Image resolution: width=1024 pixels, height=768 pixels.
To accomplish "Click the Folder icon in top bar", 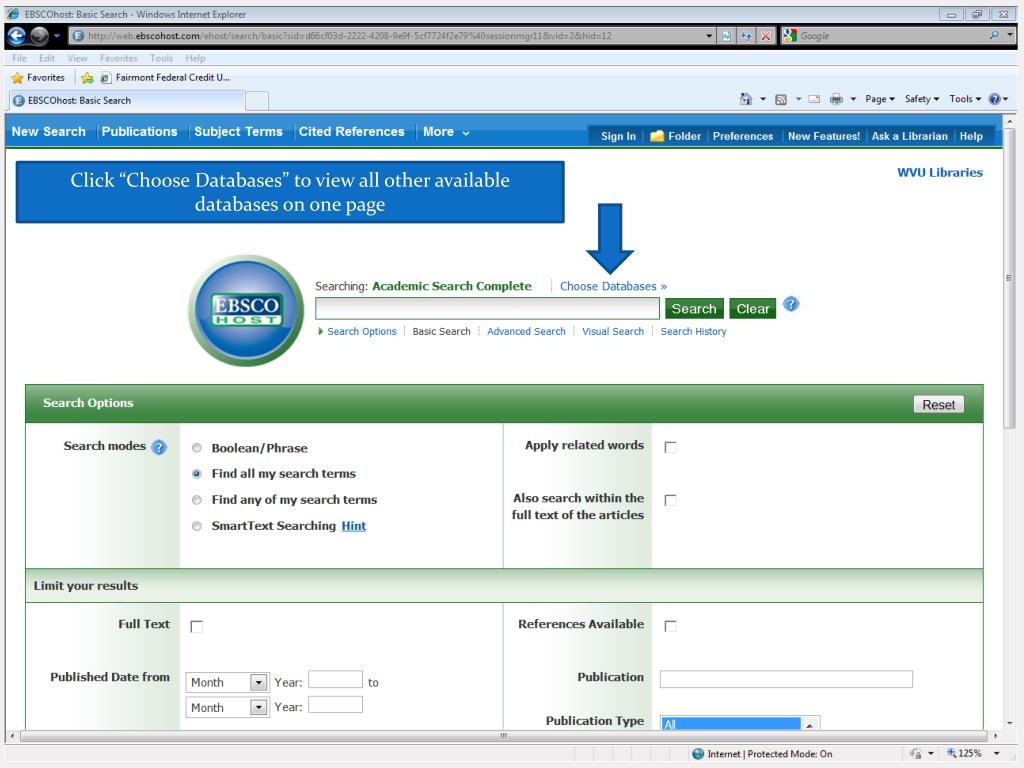I will [657, 136].
